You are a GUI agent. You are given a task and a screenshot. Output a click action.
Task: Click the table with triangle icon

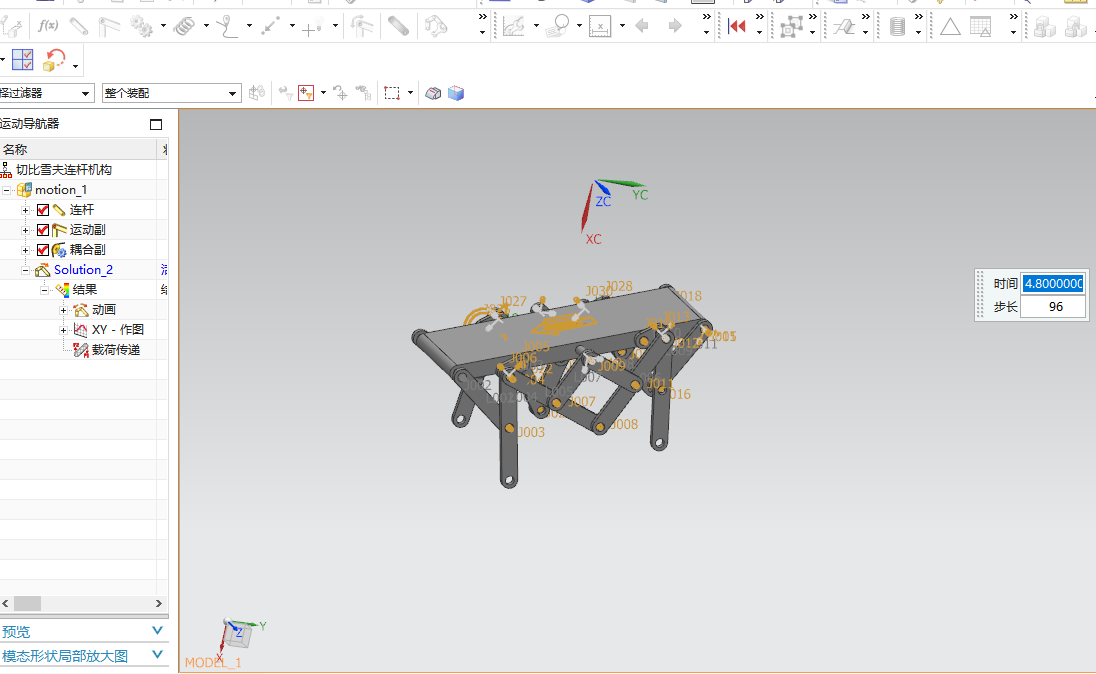coord(981,27)
